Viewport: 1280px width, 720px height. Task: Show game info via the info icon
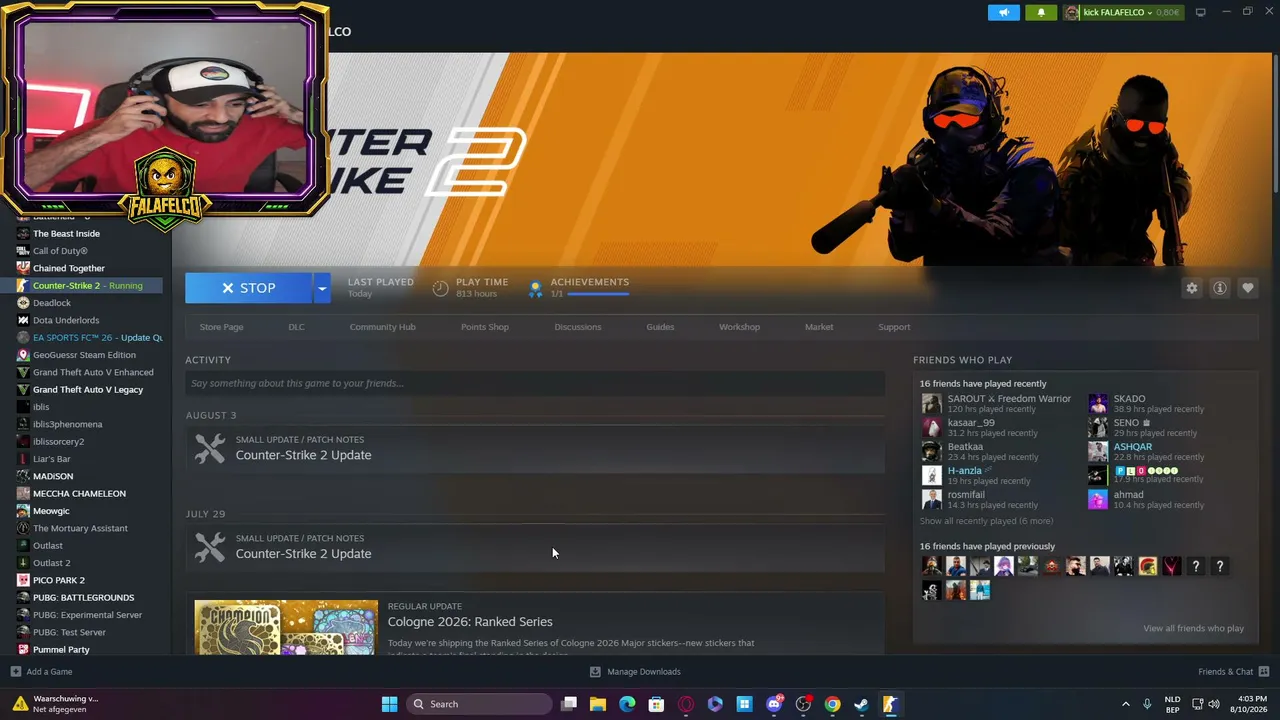[1220, 288]
